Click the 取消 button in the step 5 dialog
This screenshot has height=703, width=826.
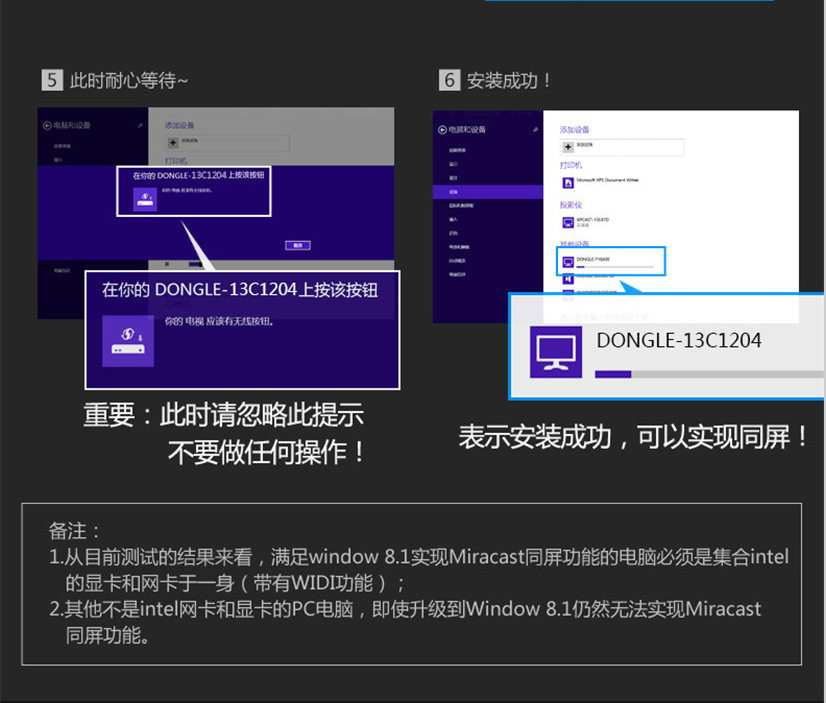(x=297, y=243)
